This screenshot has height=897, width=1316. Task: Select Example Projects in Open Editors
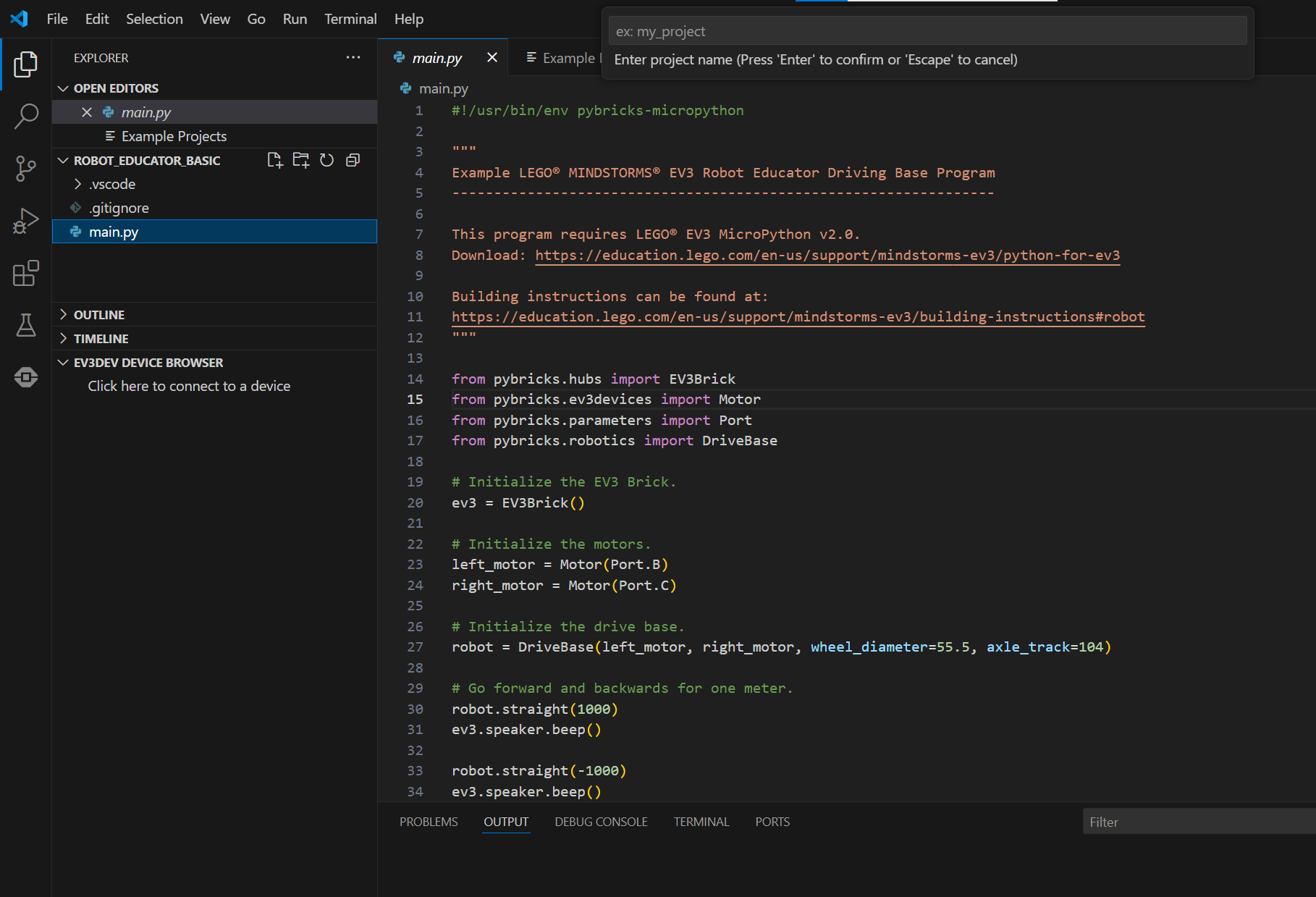pyautogui.click(x=214, y=136)
